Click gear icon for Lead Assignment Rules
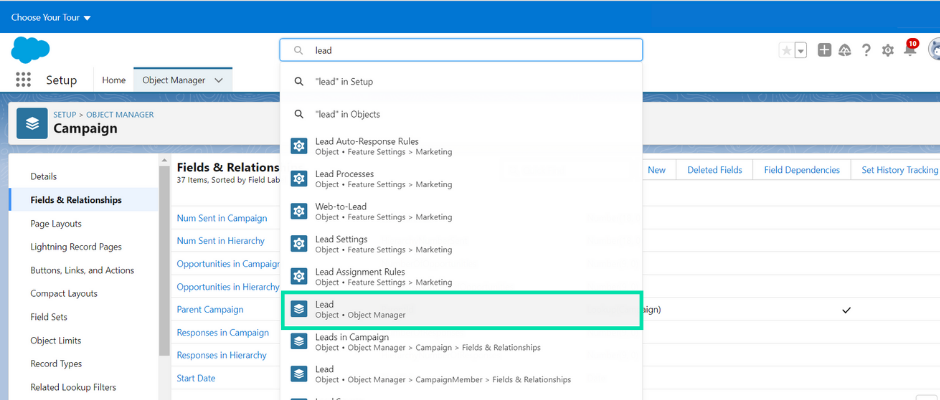This screenshot has width=940, height=400. (299, 276)
